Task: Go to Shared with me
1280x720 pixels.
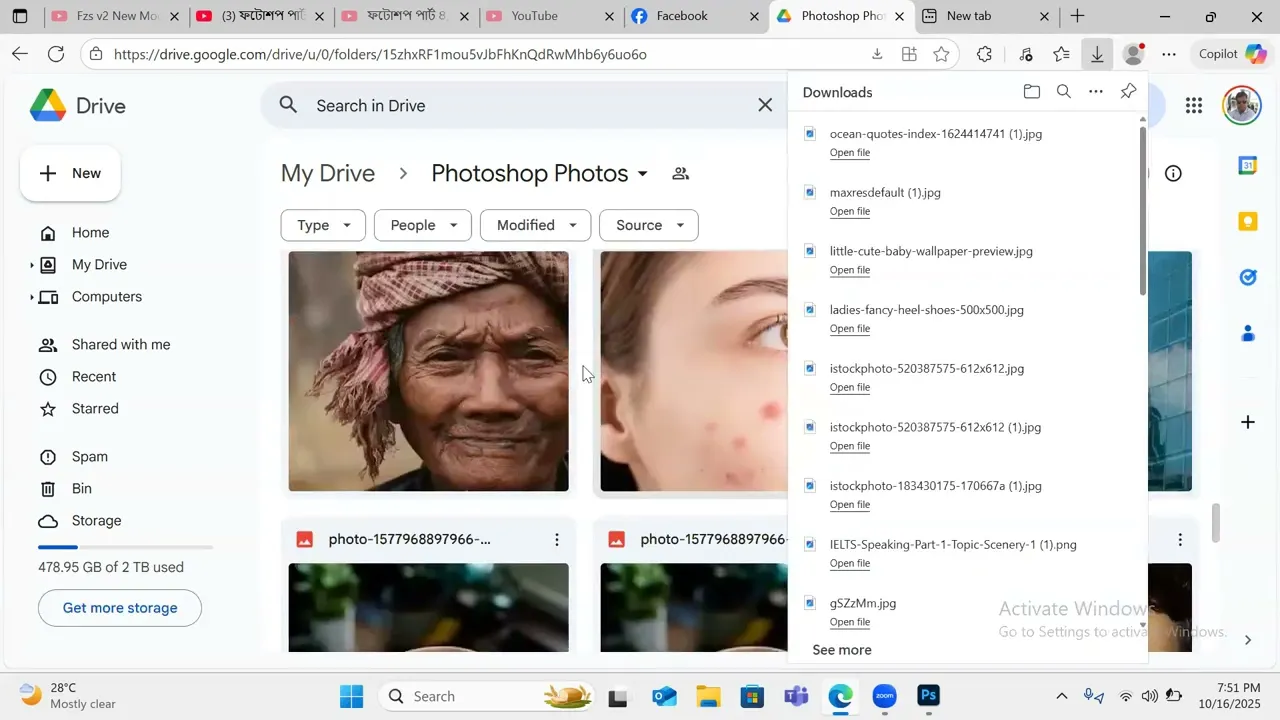Action: tap(120, 345)
